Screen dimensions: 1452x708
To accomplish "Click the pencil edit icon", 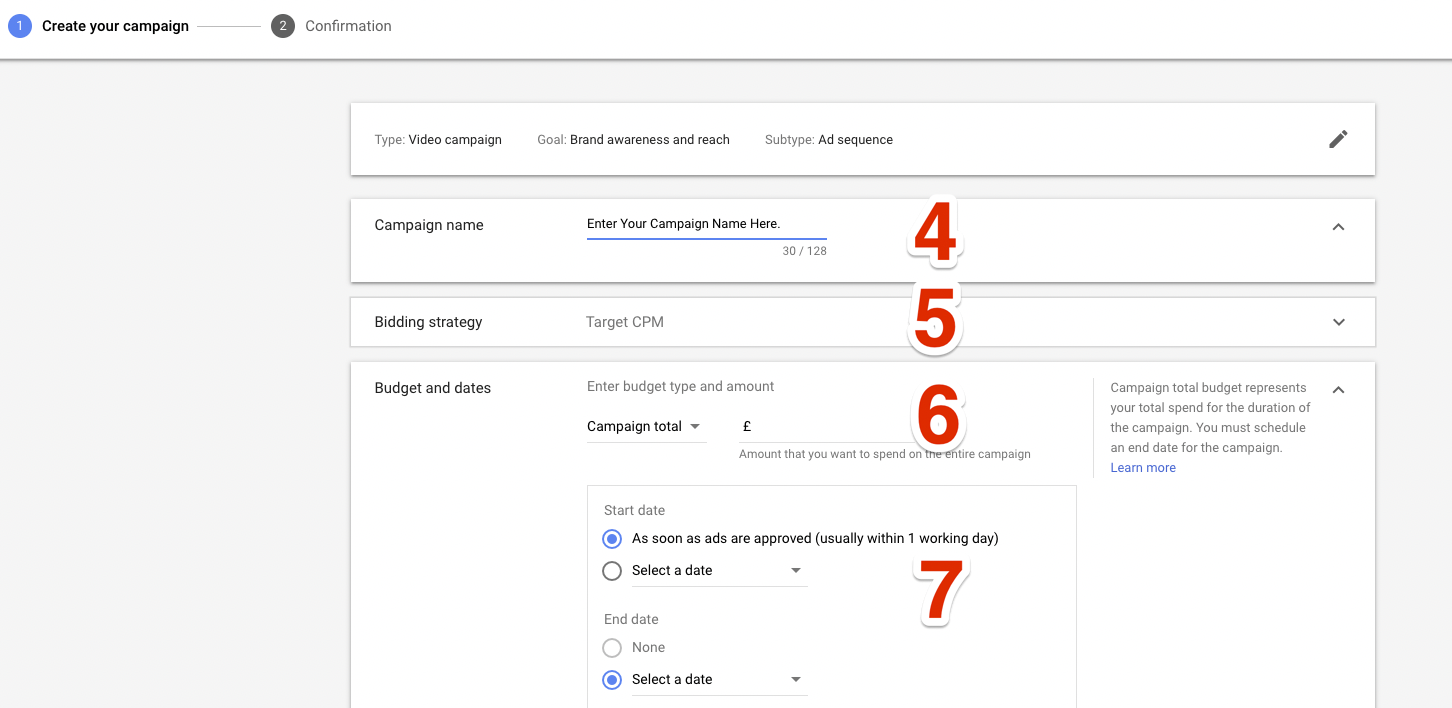I will click(1338, 139).
